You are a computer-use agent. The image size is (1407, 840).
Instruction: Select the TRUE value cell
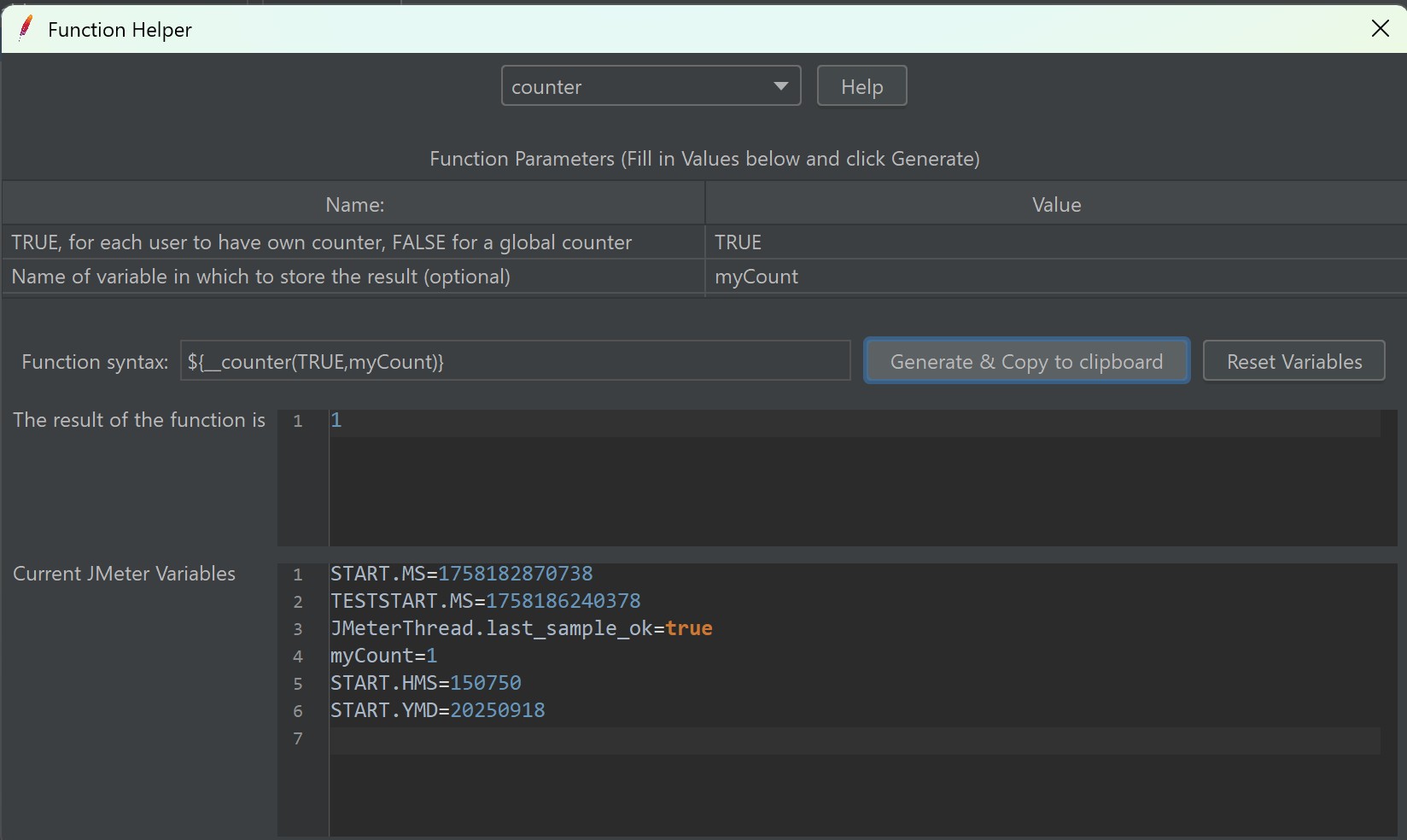pyautogui.click(x=1055, y=242)
